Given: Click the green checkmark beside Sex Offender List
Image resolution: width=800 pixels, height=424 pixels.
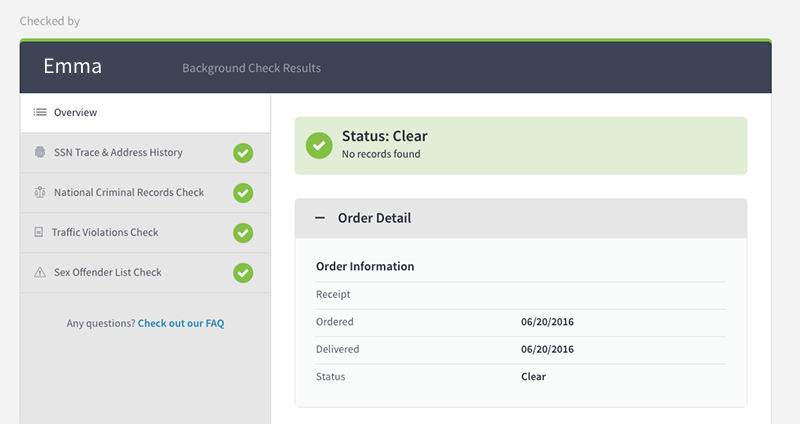Looking at the screenshot, I should (243, 273).
